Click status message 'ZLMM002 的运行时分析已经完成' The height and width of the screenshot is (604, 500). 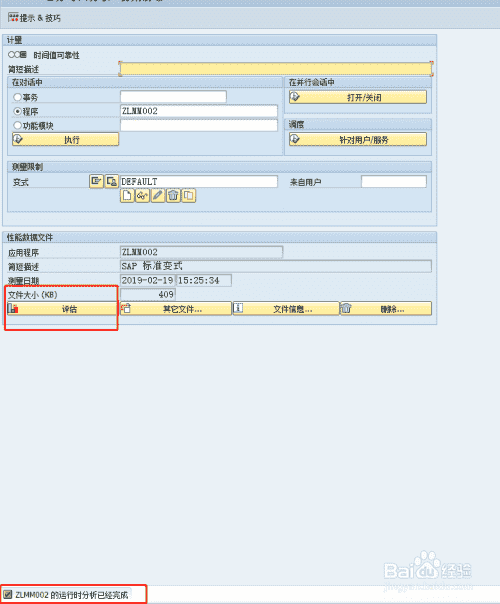click(72, 595)
